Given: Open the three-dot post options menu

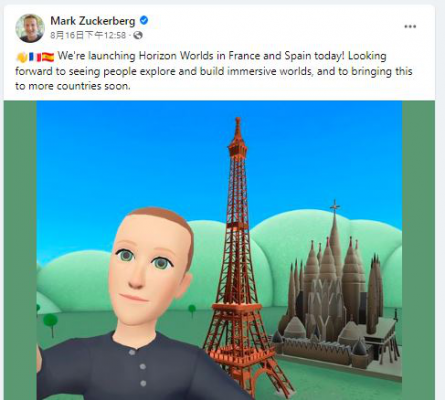Looking at the screenshot, I should 410,27.
